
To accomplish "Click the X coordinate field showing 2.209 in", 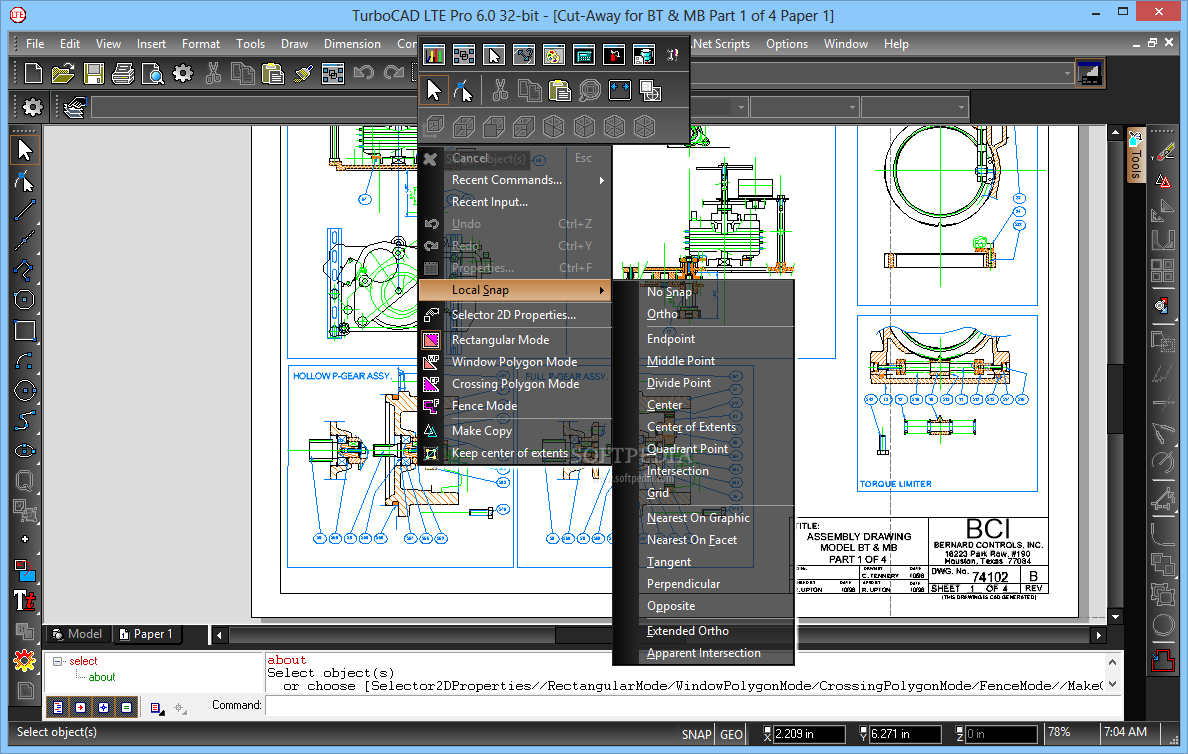I will (809, 734).
